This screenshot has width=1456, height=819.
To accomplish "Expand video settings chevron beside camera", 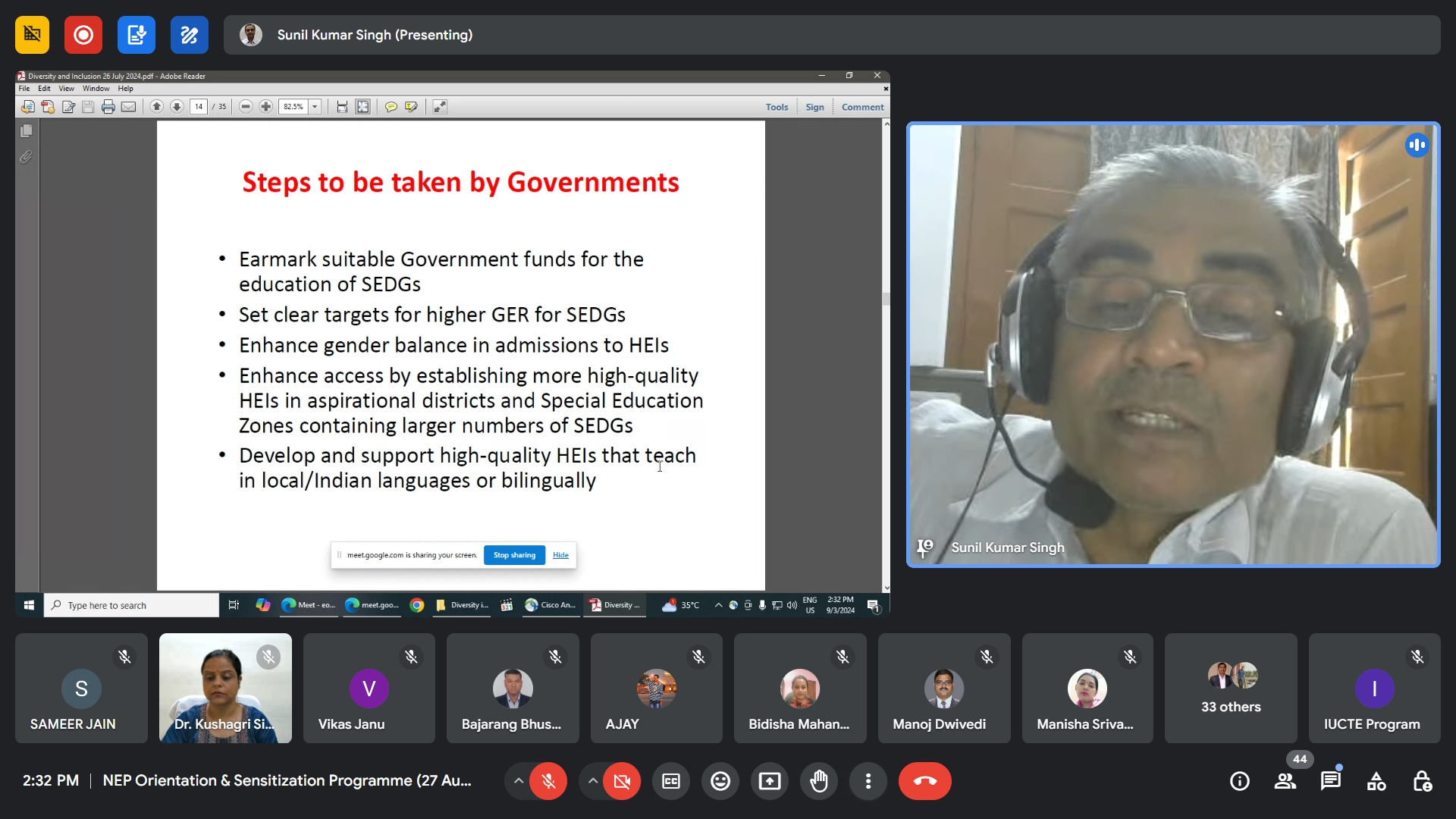I will click(593, 781).
